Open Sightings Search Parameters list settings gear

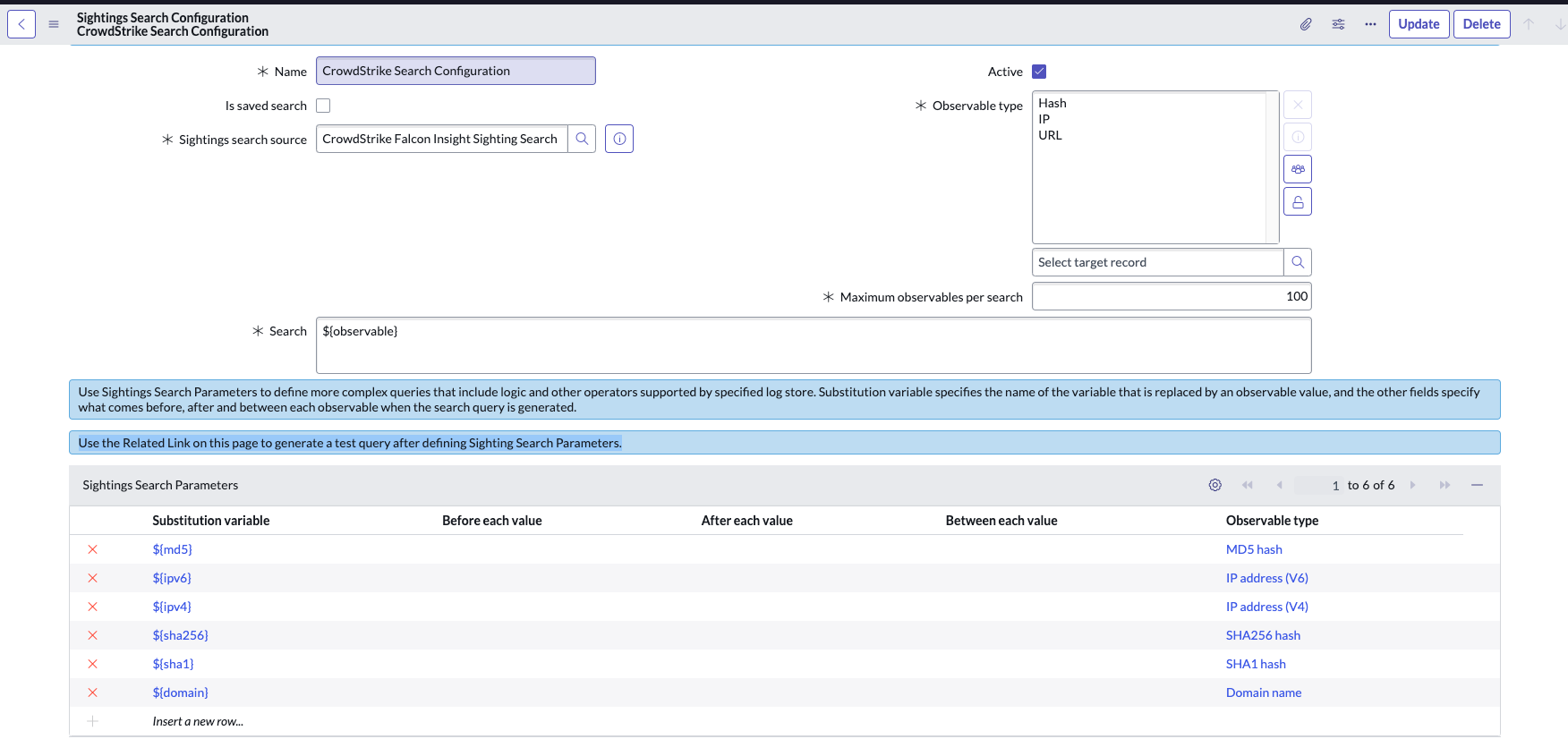[1214, 485]
